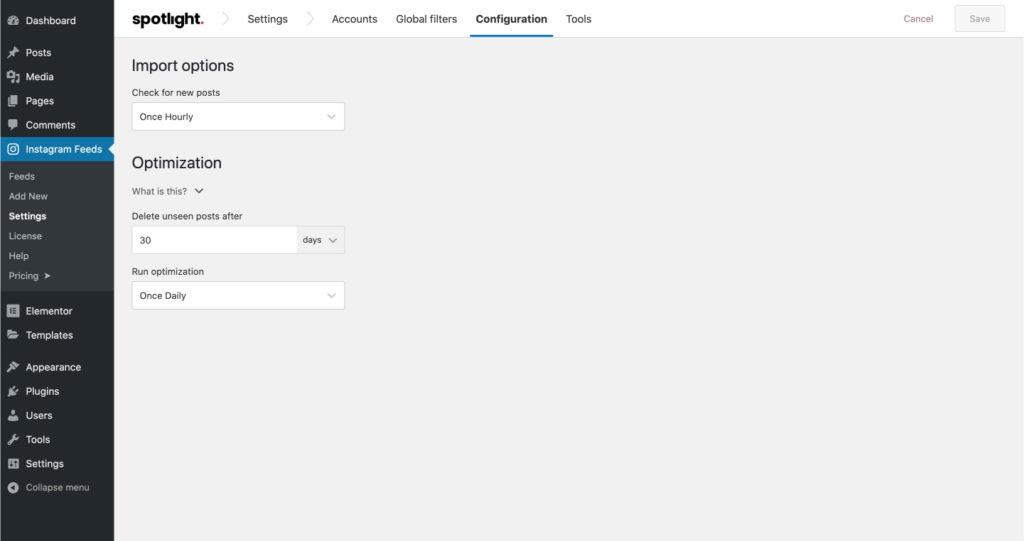
Task: Click the Cancel button
Action: 918,19
